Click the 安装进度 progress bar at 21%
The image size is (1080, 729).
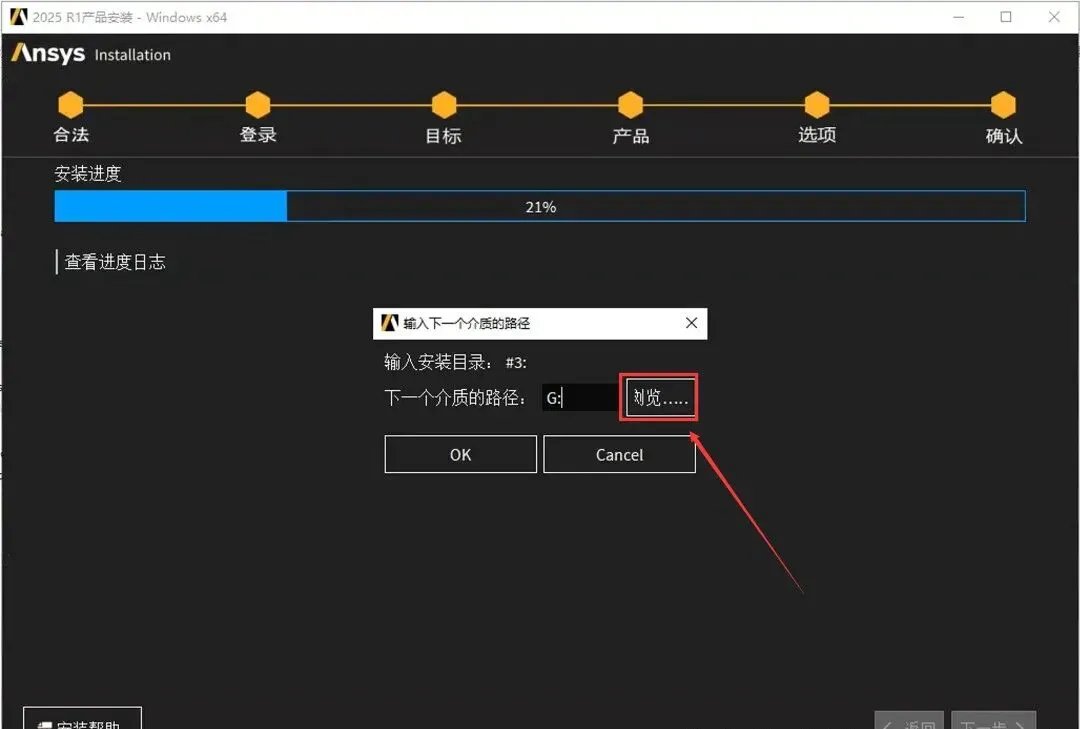point(540,206)
